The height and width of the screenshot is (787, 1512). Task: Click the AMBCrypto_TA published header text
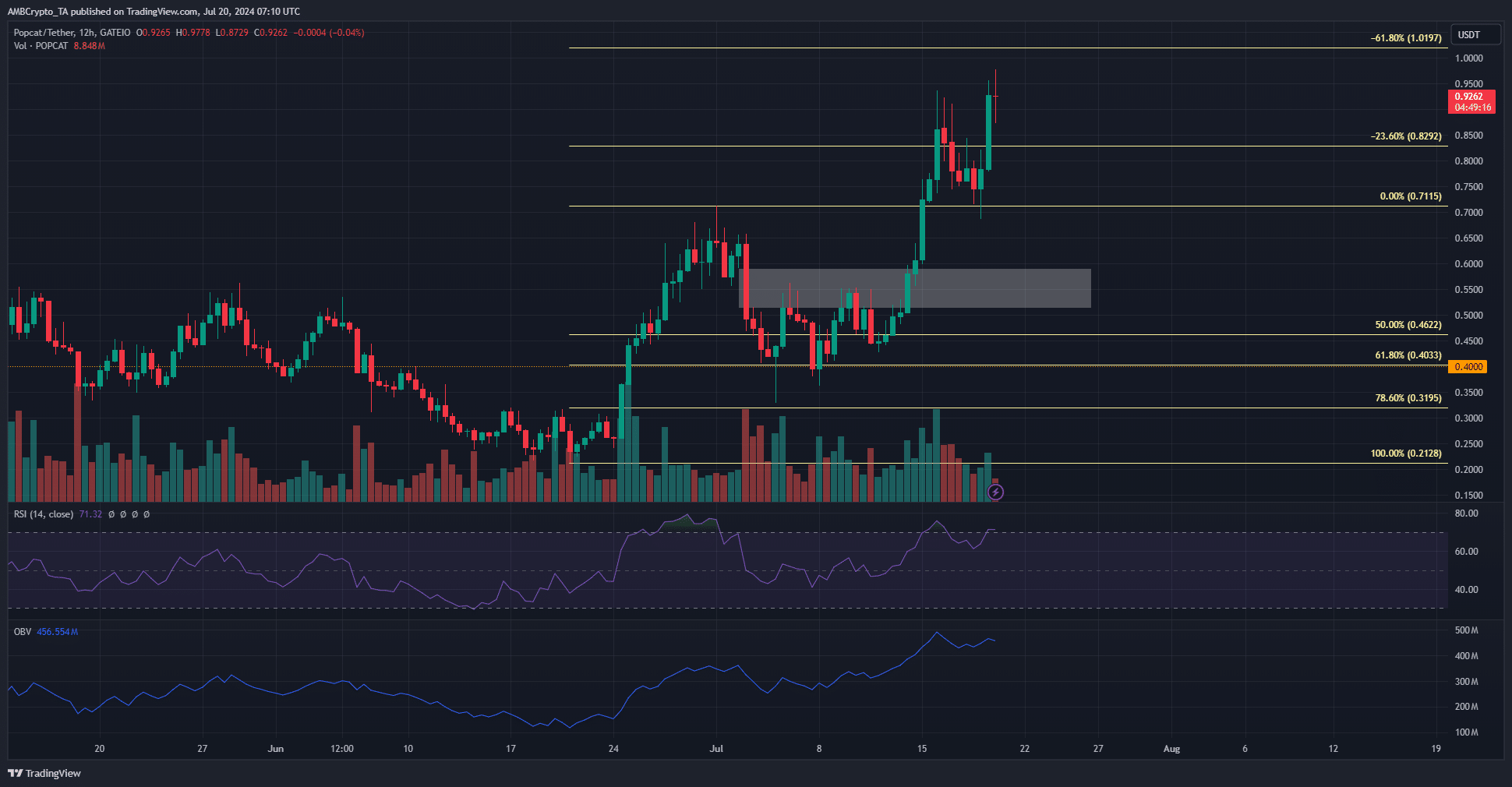(154, 11)
